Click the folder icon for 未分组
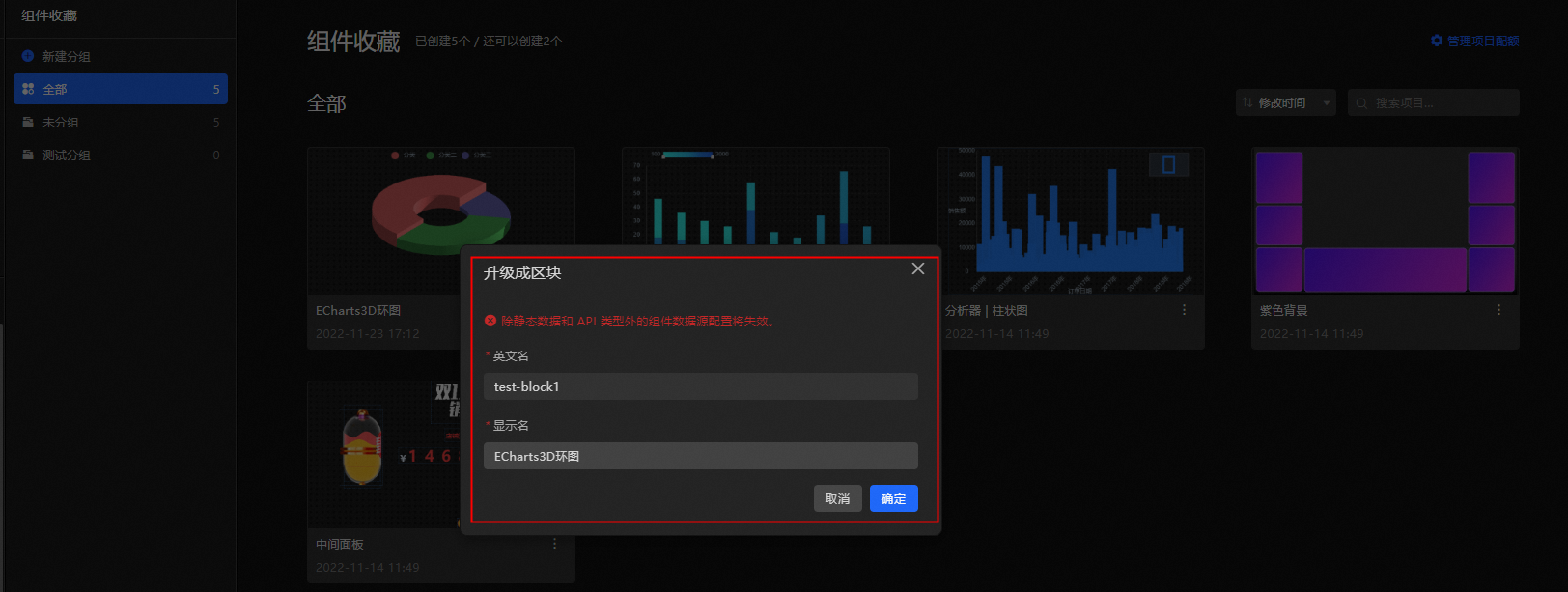 28,122
